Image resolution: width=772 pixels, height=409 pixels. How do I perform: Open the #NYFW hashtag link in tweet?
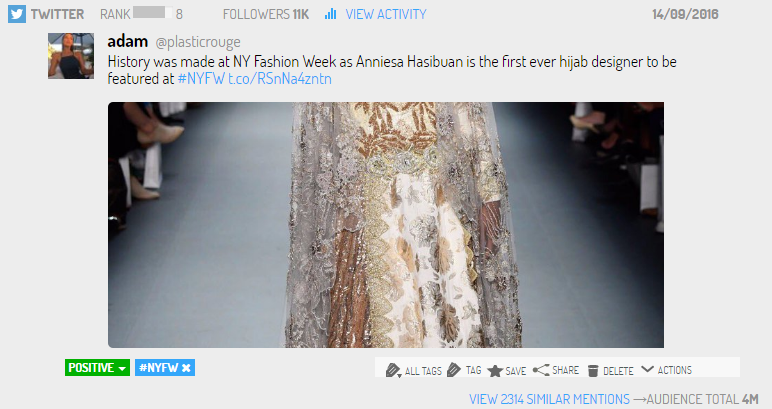pos(201,79)
